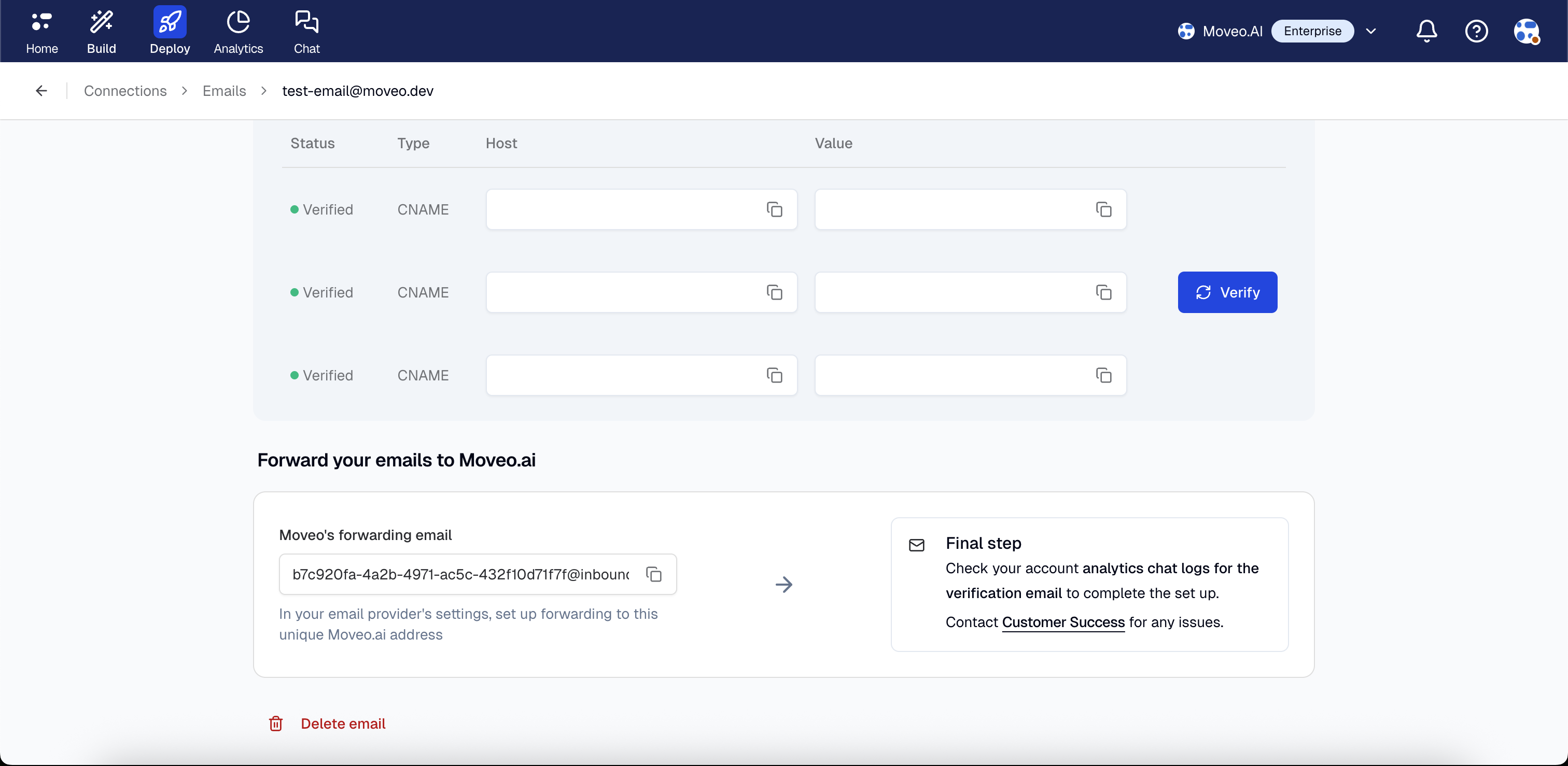Open the help menu
1568x766 pixels.
1477,31
